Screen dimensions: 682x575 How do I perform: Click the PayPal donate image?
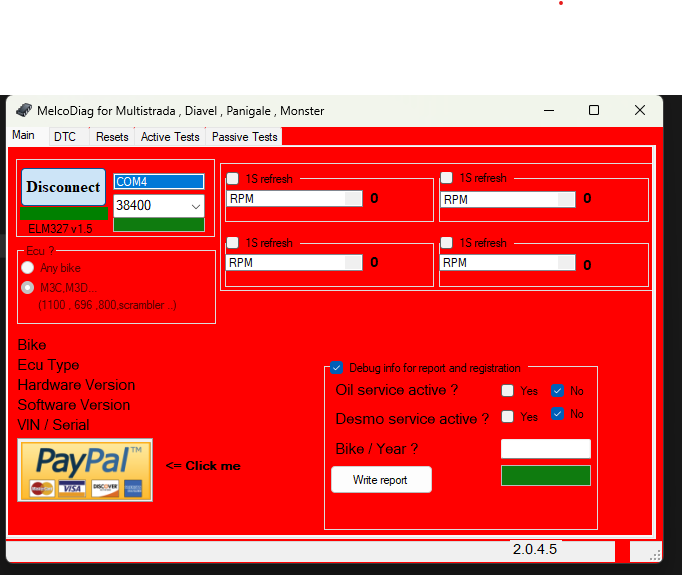[85, 470]
